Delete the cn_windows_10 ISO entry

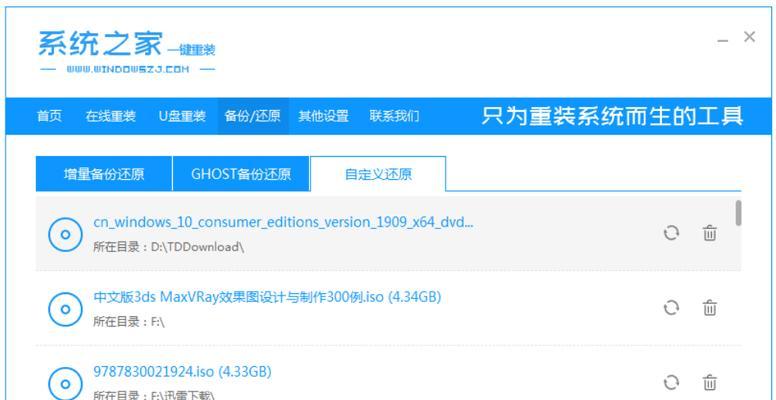[710, 233]
